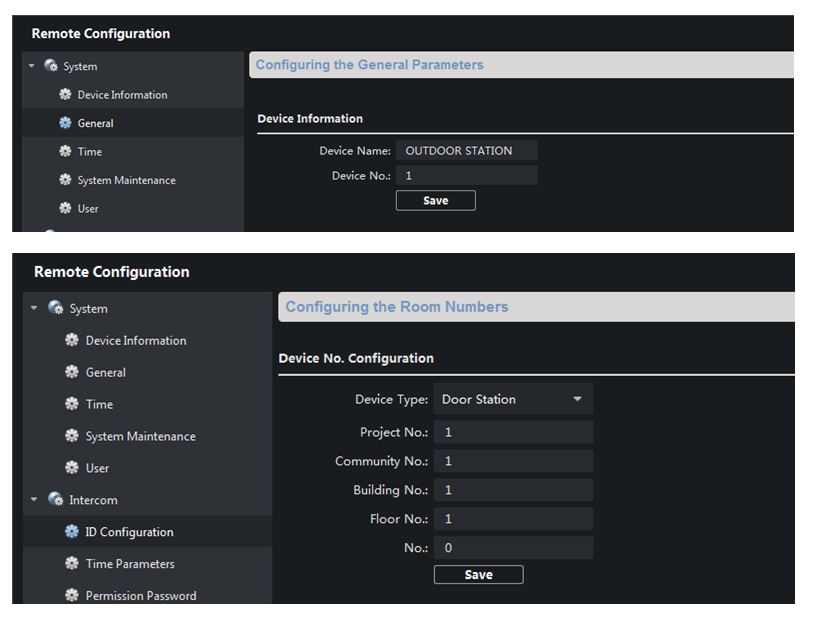Click the Device Name input field

pyautogui.click(x=467, y=151)
